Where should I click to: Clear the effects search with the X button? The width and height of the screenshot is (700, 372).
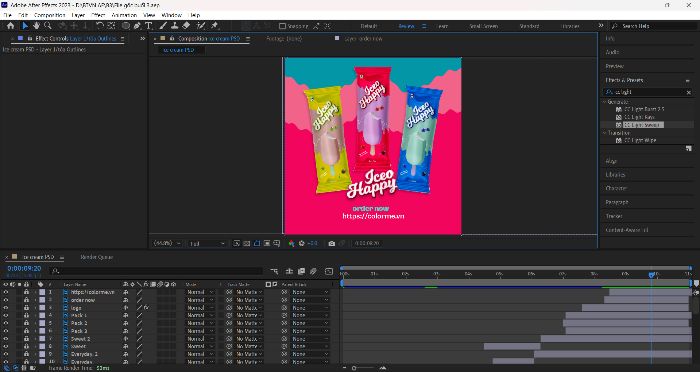tap(688, 92)
